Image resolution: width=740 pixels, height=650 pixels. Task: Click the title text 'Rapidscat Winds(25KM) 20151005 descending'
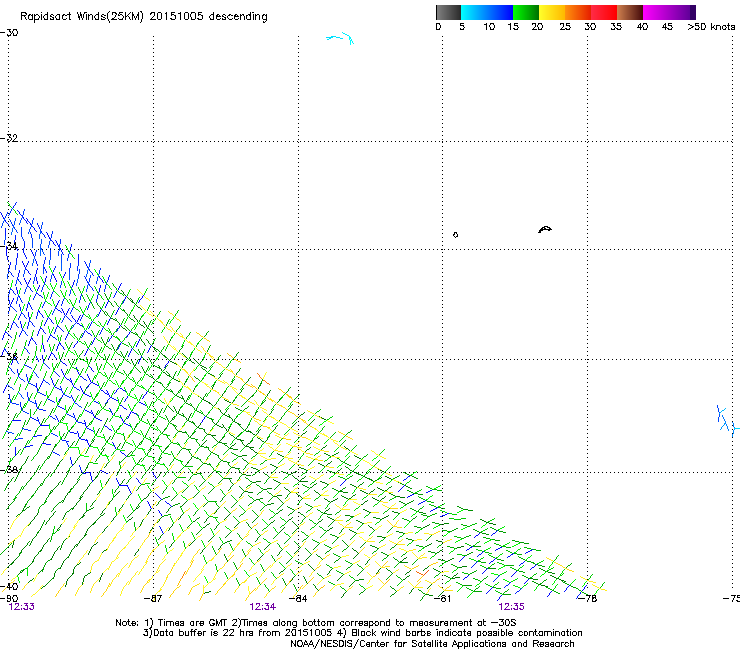(x=143, y=17)
